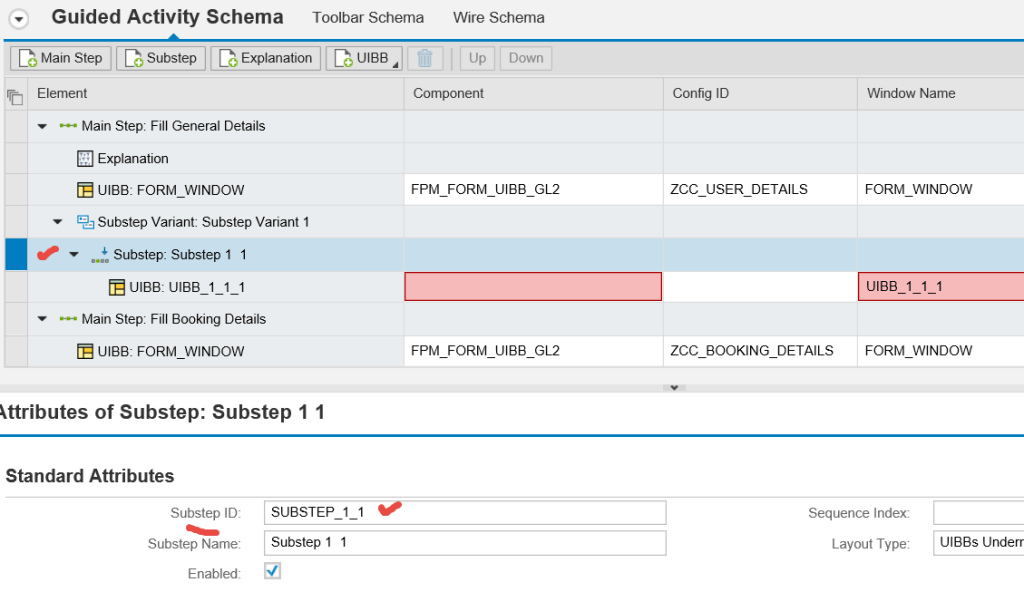Viewport: 1024px width, 592px height.
Task: Click the Down button
Action: (525, 58)
